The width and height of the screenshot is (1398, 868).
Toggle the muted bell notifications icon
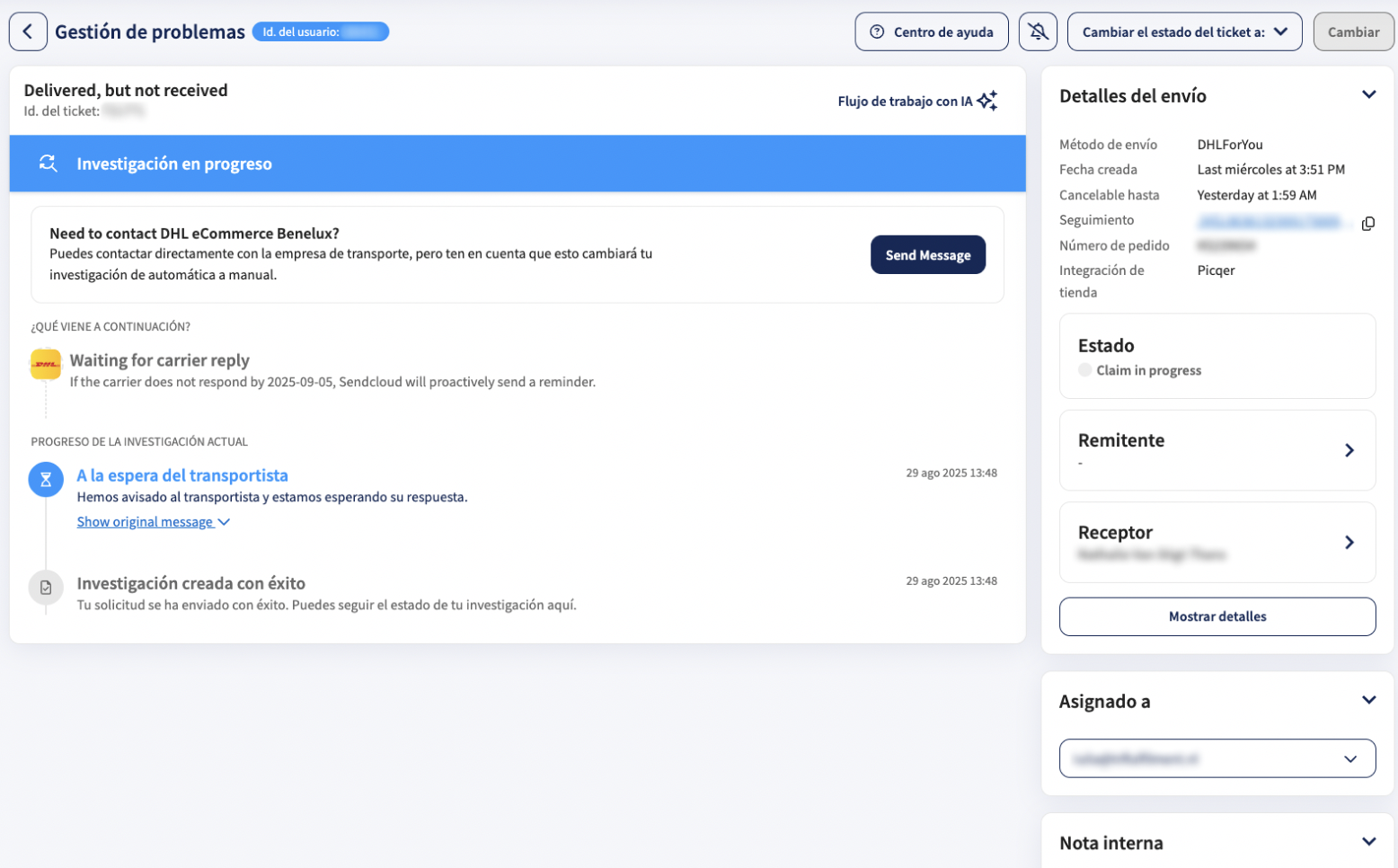pyautogui.click(x=1038, y=31)
